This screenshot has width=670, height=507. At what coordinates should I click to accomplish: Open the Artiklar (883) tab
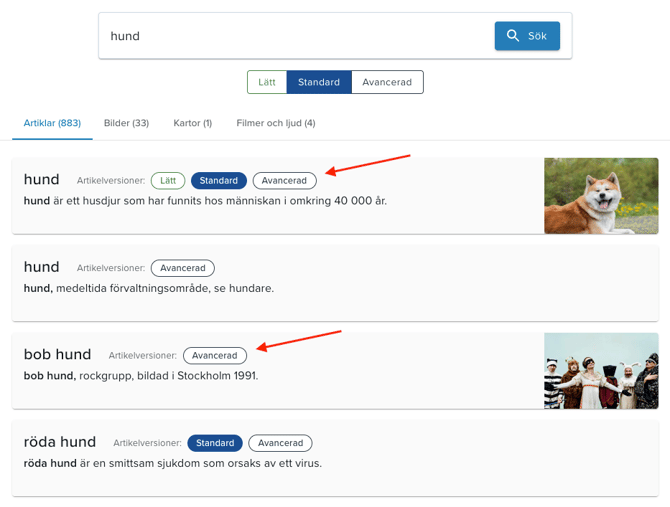click(52, 123)
